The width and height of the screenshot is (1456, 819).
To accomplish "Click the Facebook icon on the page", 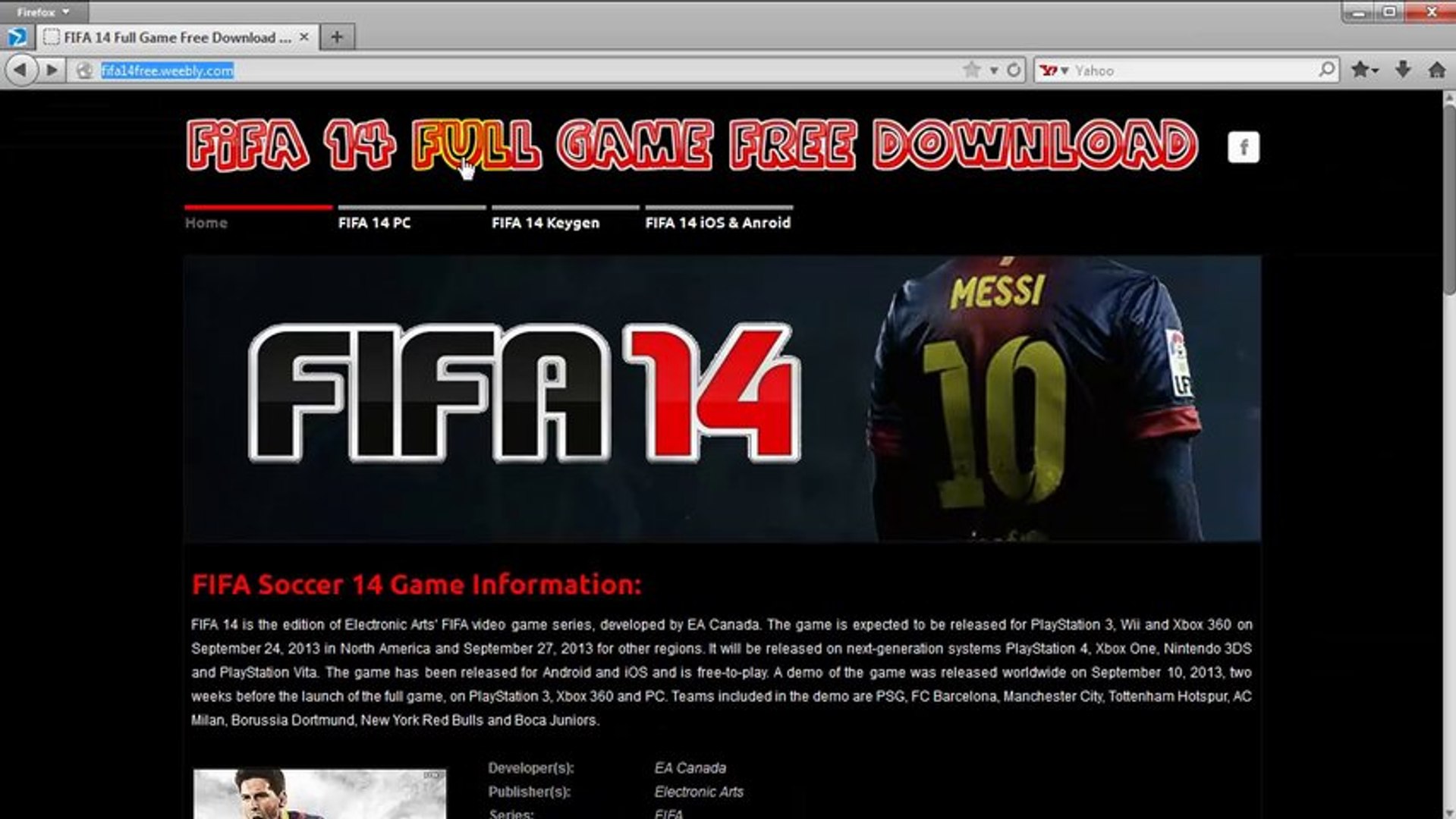I will [1244, 147].
